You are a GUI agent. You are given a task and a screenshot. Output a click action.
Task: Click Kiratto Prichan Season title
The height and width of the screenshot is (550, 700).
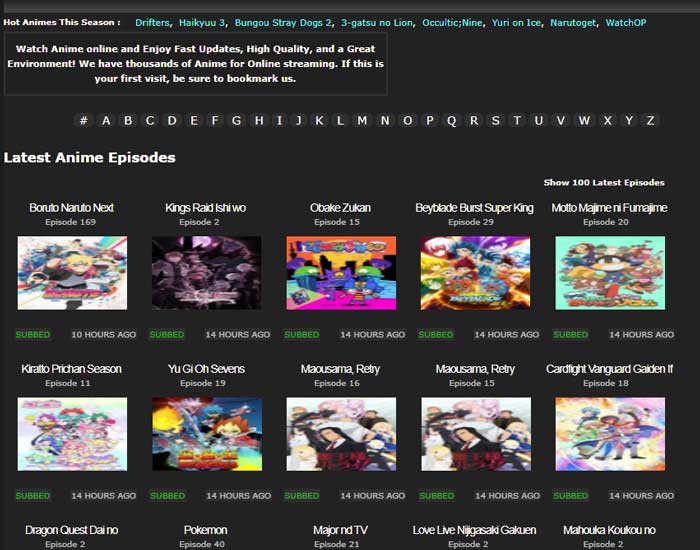tap(71, 369)
